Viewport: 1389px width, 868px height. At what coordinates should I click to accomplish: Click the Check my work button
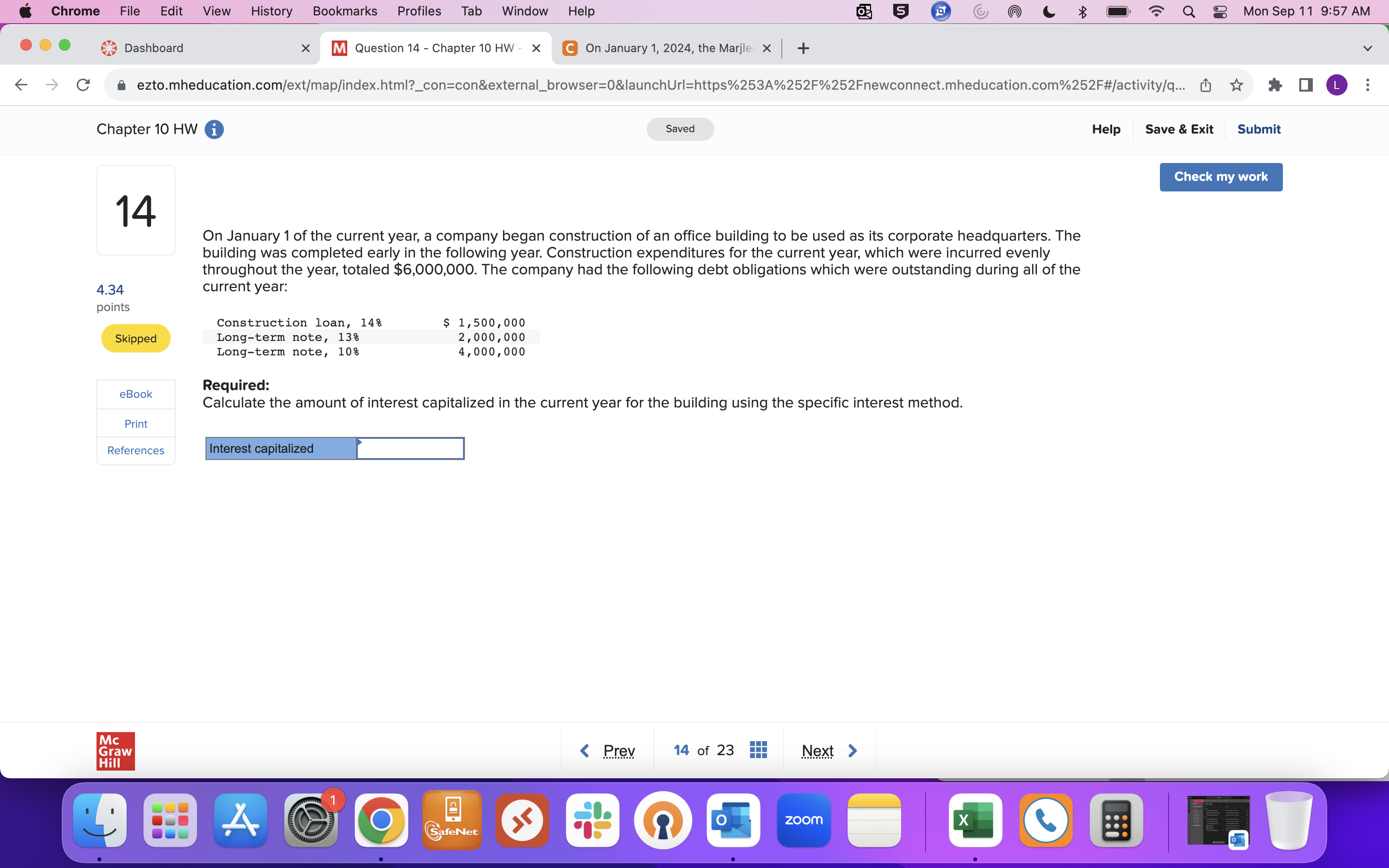1220,177
